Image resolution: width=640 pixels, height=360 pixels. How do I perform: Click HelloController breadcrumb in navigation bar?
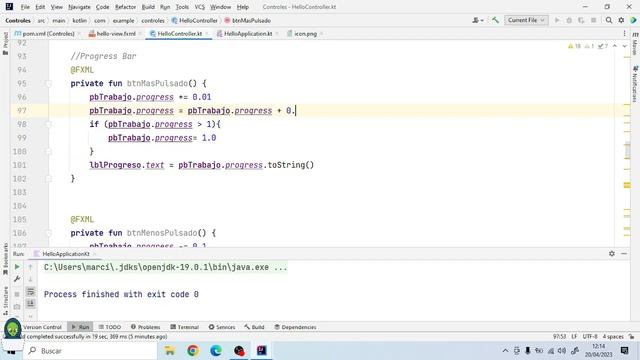pos(195,20)
